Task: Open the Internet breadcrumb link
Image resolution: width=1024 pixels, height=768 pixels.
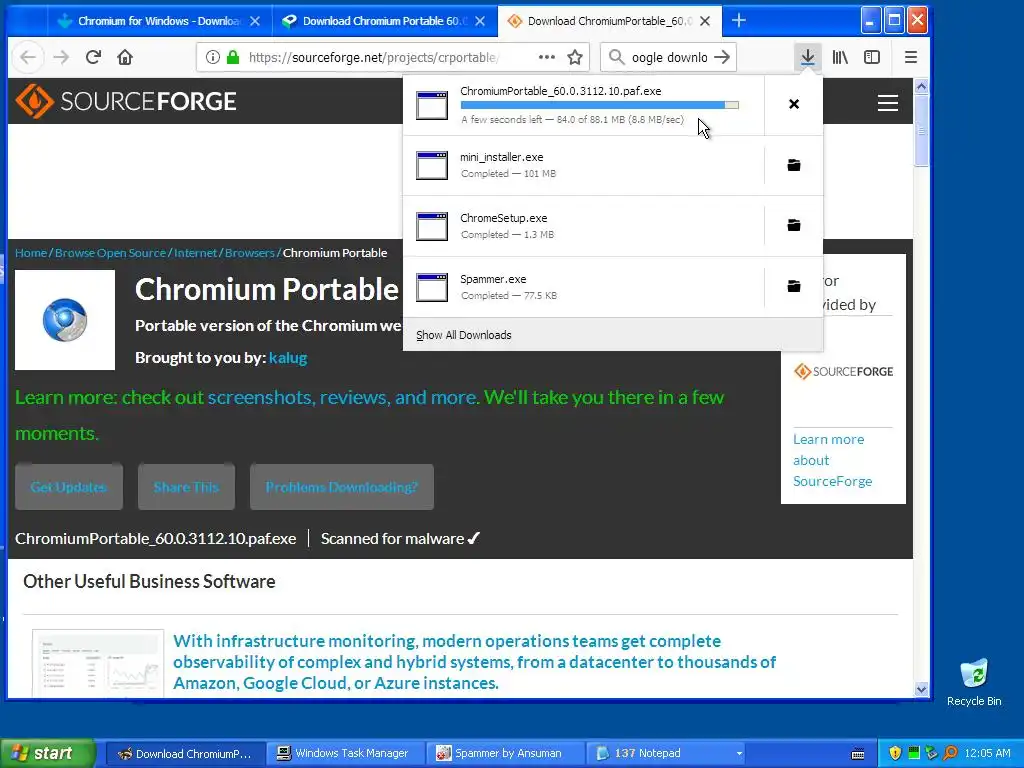Action: (195, 253)
